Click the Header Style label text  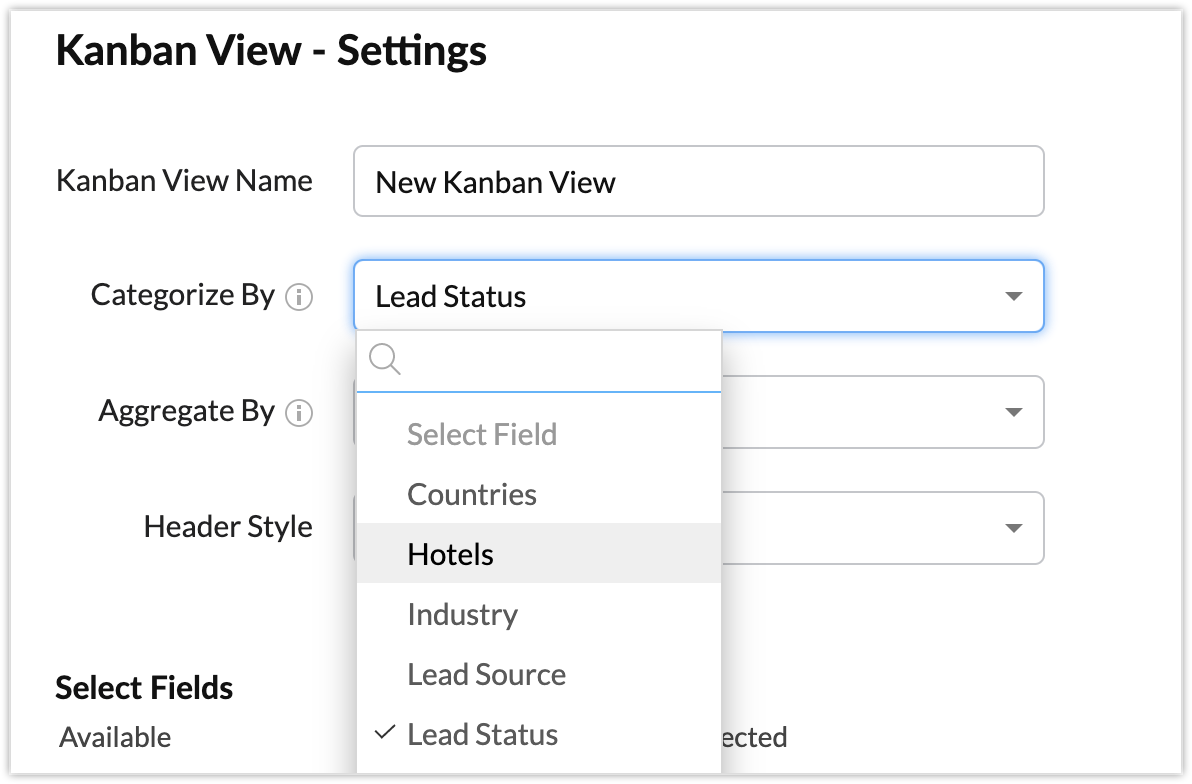(x=228, y=527)
